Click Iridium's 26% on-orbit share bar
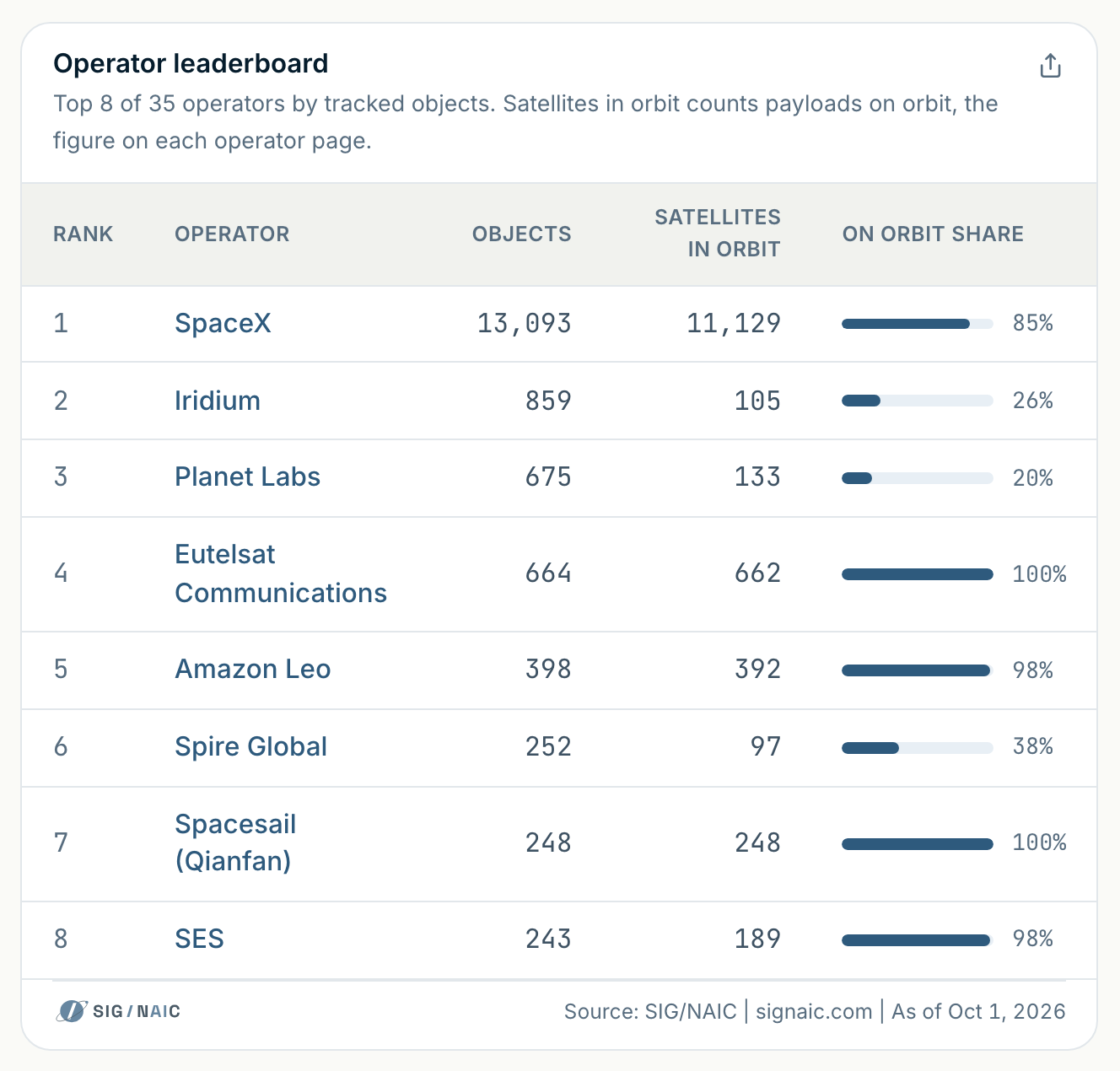Image resolution: width=1120 pixels, height=1071 pixels. click(x=918, y=401)
